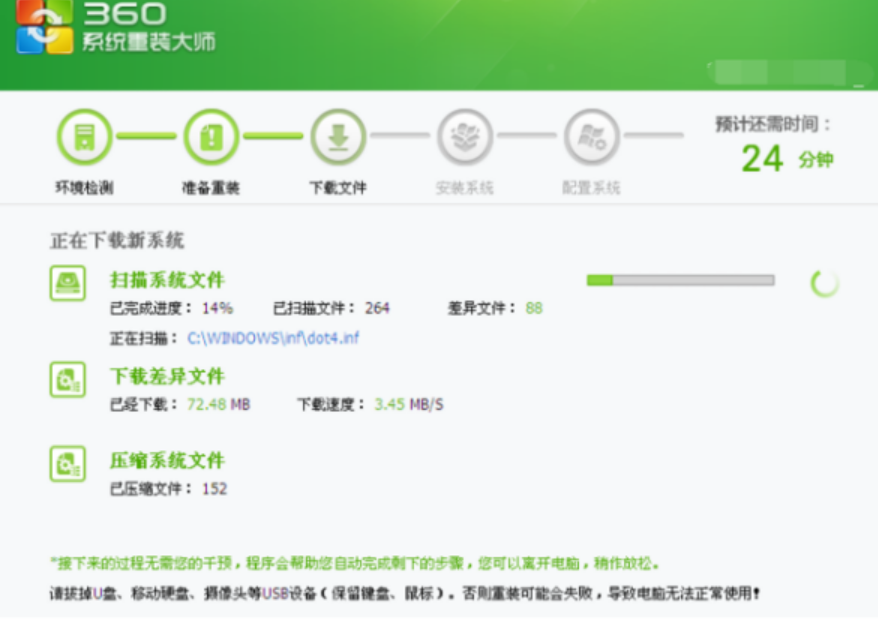878x641 pixels.
Task: Click the 正在下载新系统 heading
Action: point(117,241)
